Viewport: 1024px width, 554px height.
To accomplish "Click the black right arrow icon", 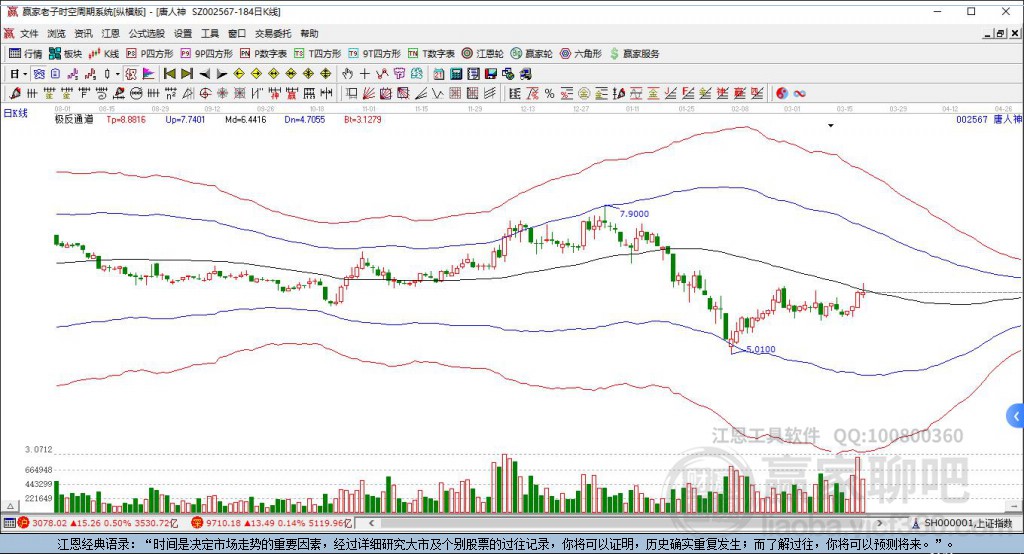I will 222,74.
